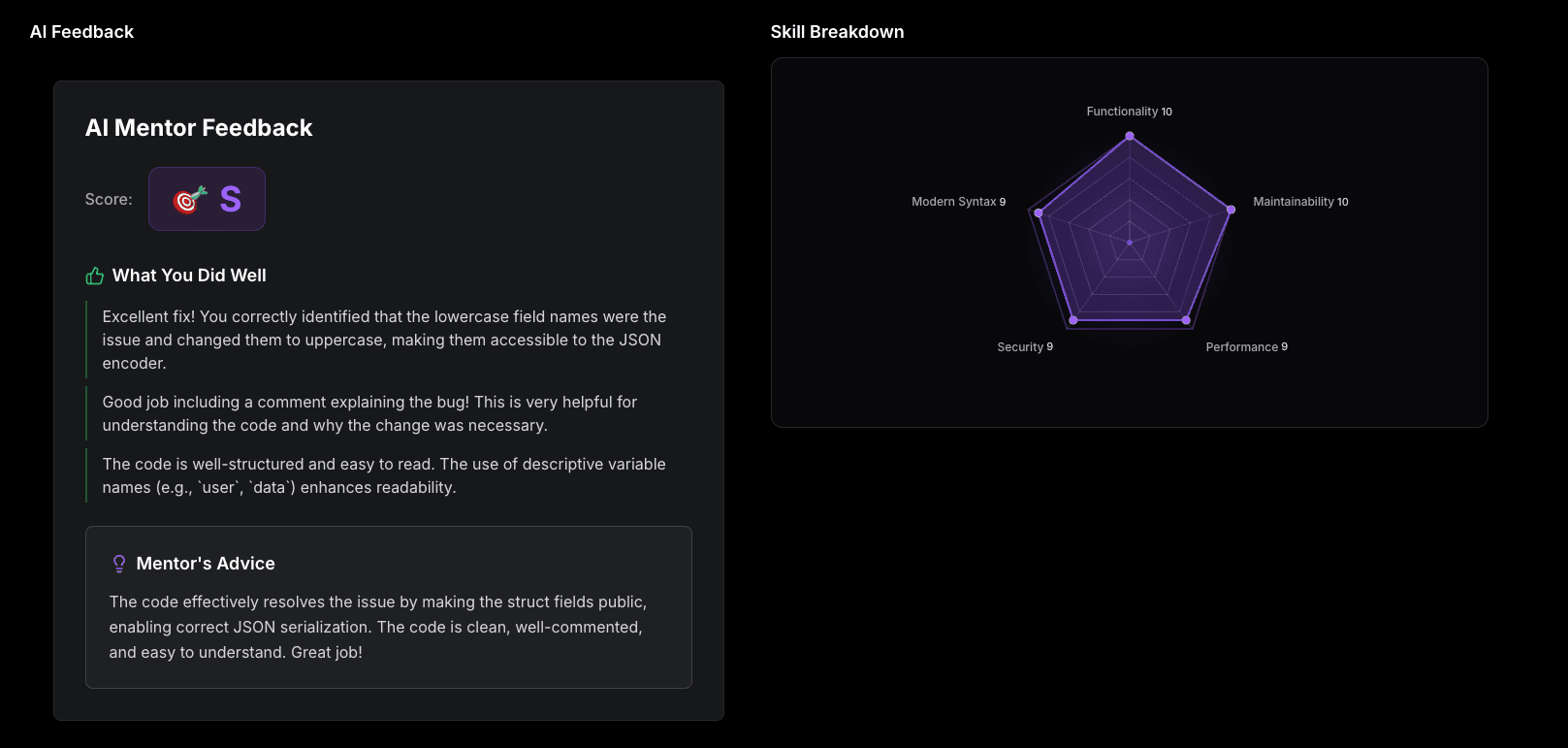Click the feedback paragraph starting with Excellent fix

[x=384, y=340]
